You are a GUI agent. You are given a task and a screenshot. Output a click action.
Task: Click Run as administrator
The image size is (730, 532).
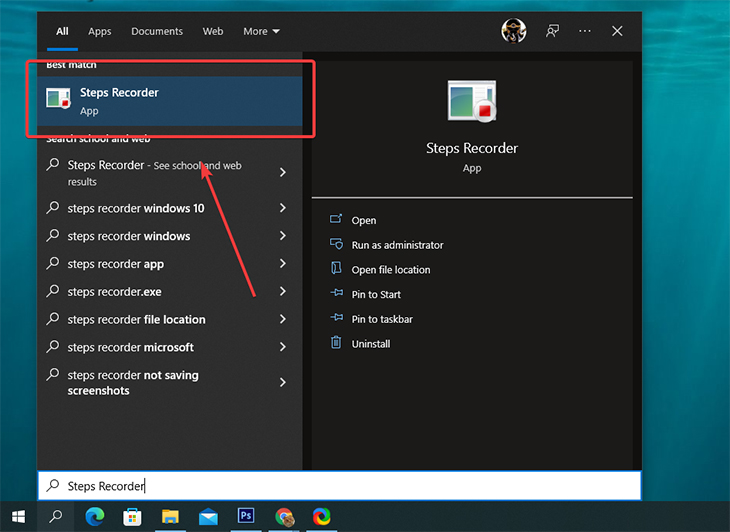tap(397, 245)
